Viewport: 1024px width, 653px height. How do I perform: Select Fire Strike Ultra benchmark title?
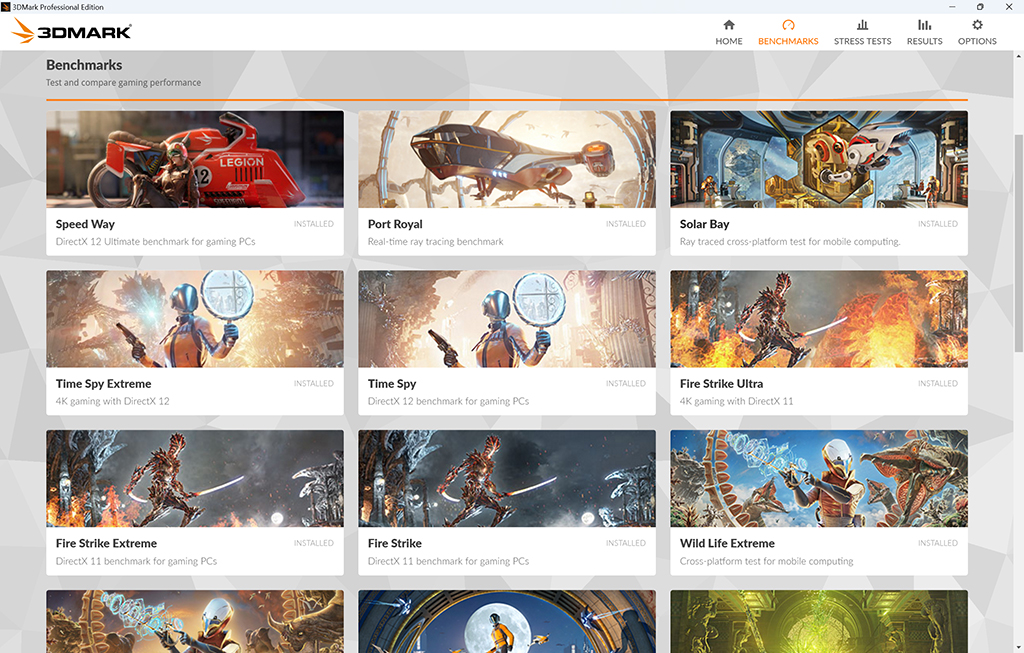tap(721, 384)
